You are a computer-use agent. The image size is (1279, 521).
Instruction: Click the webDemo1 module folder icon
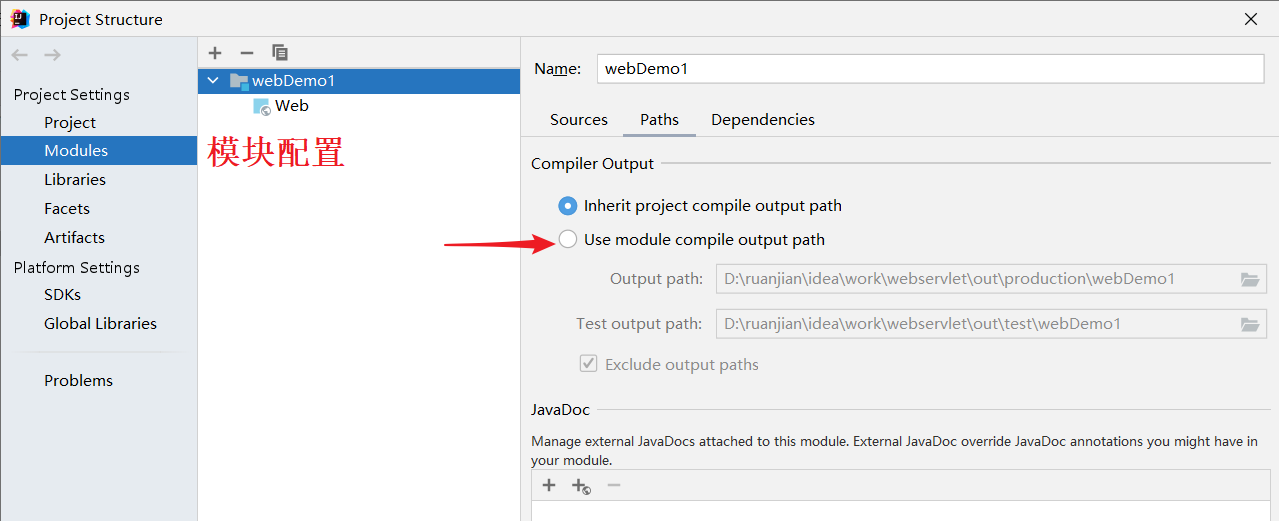[239, 81]
